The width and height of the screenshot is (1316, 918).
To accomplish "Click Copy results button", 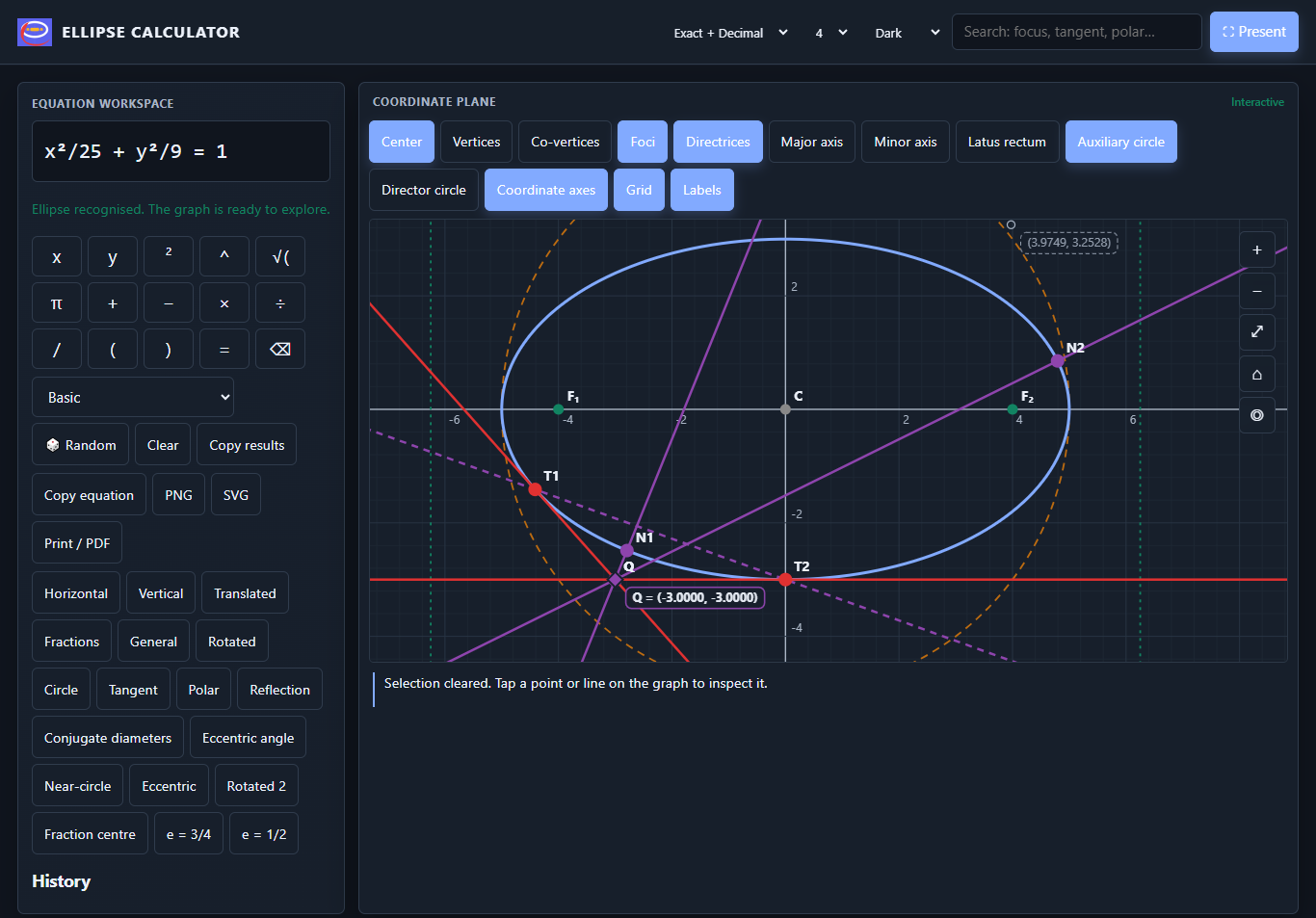I will (247, 445).
